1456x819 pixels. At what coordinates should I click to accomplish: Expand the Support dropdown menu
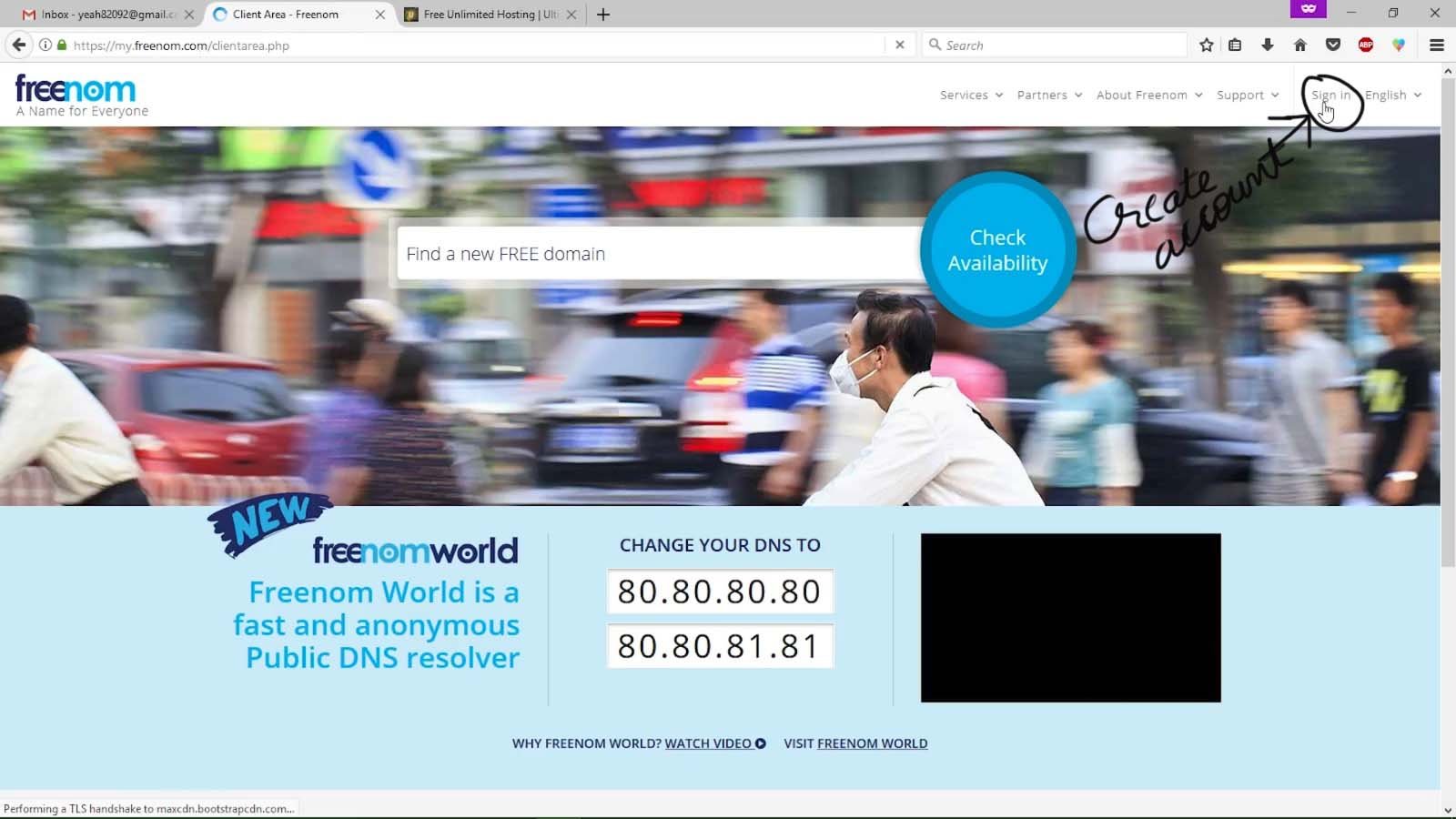tap(1248, 95)
